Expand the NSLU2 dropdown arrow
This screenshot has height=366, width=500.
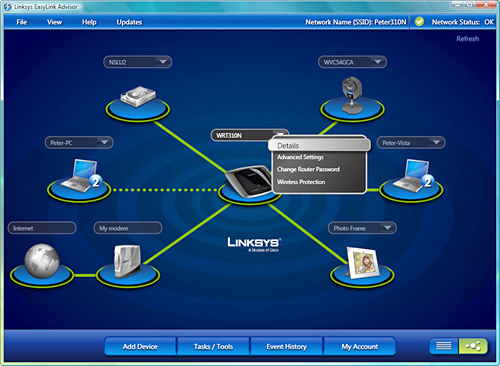(163, 62)
